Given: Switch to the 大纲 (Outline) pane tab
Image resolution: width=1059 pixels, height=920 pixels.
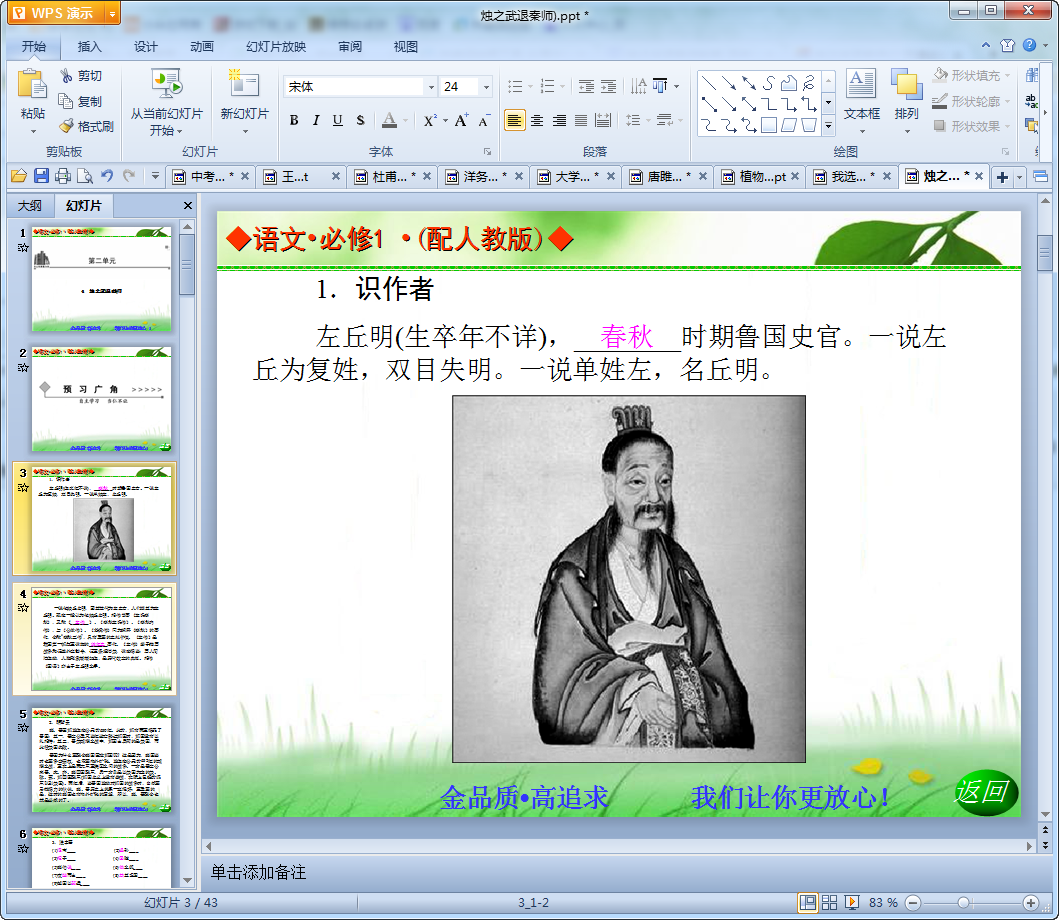Looking at the screenshot, I should point(30,205).
